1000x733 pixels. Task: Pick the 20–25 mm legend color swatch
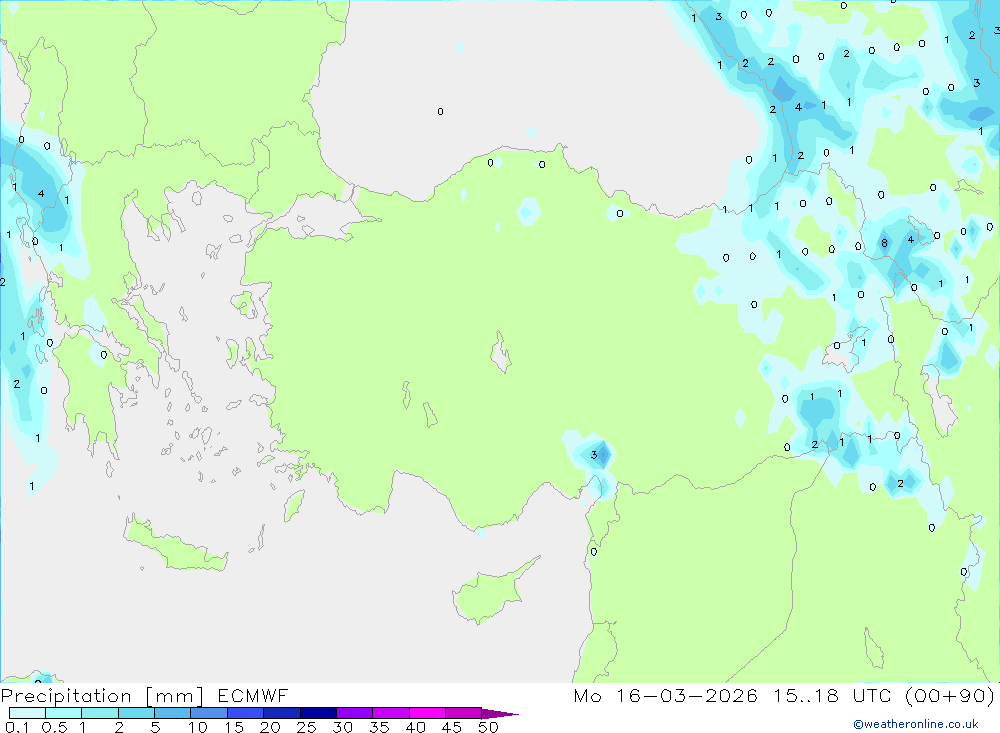[x=281, y=713]
